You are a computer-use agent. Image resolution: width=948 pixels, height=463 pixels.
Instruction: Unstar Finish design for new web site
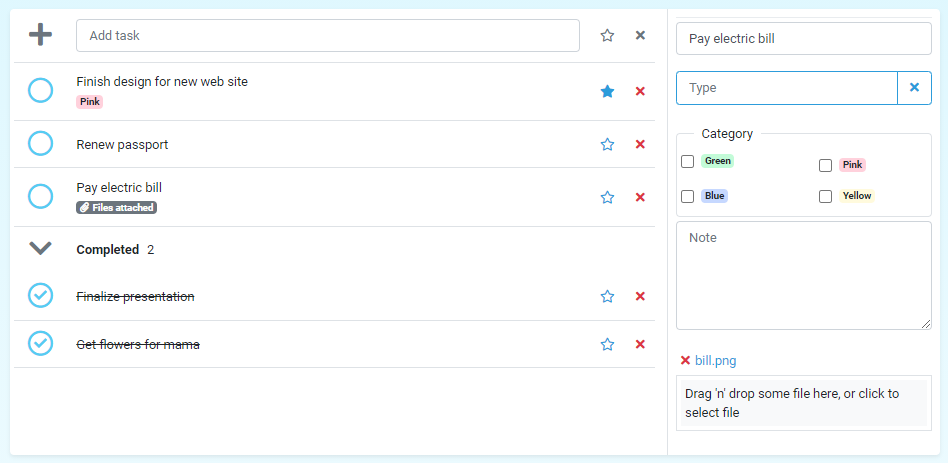pyautogui.click(x=607, y=91)
